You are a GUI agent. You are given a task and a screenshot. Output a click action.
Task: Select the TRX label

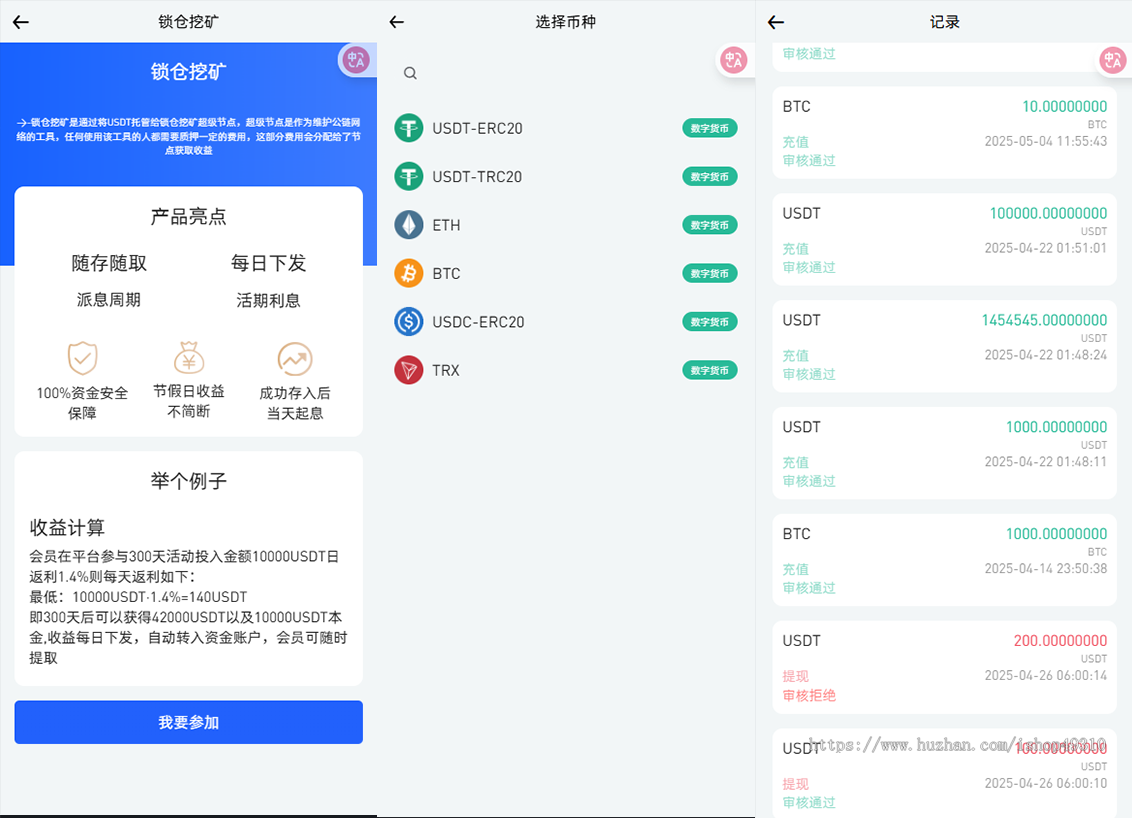[x=446, y=370]
